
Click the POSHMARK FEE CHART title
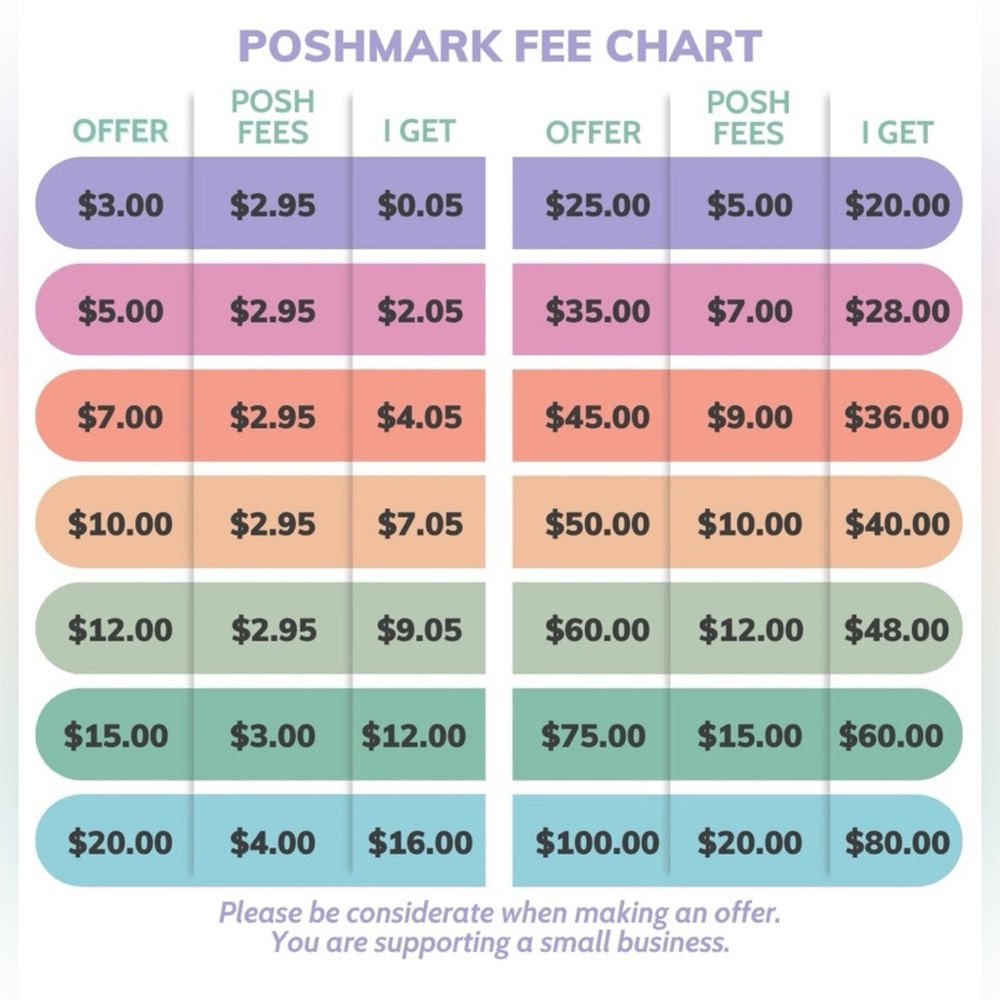[500, 46]
